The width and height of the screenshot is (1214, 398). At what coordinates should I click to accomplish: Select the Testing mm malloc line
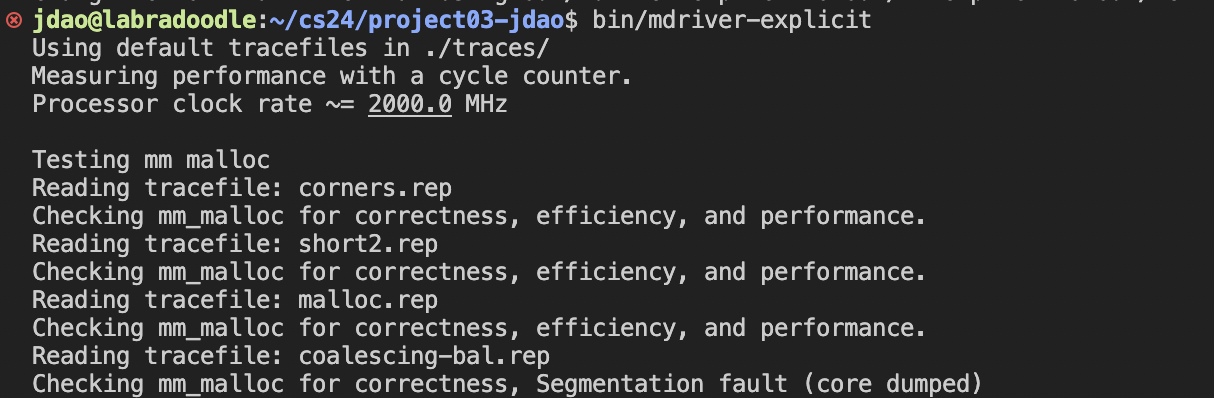(x=151, y=160)
